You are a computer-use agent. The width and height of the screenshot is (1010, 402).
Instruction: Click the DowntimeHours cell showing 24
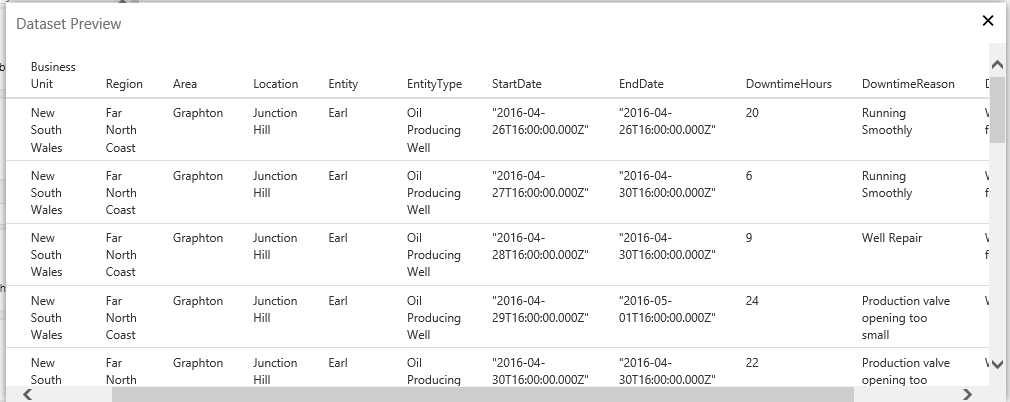pyautogui.click(x=753, y=300)
